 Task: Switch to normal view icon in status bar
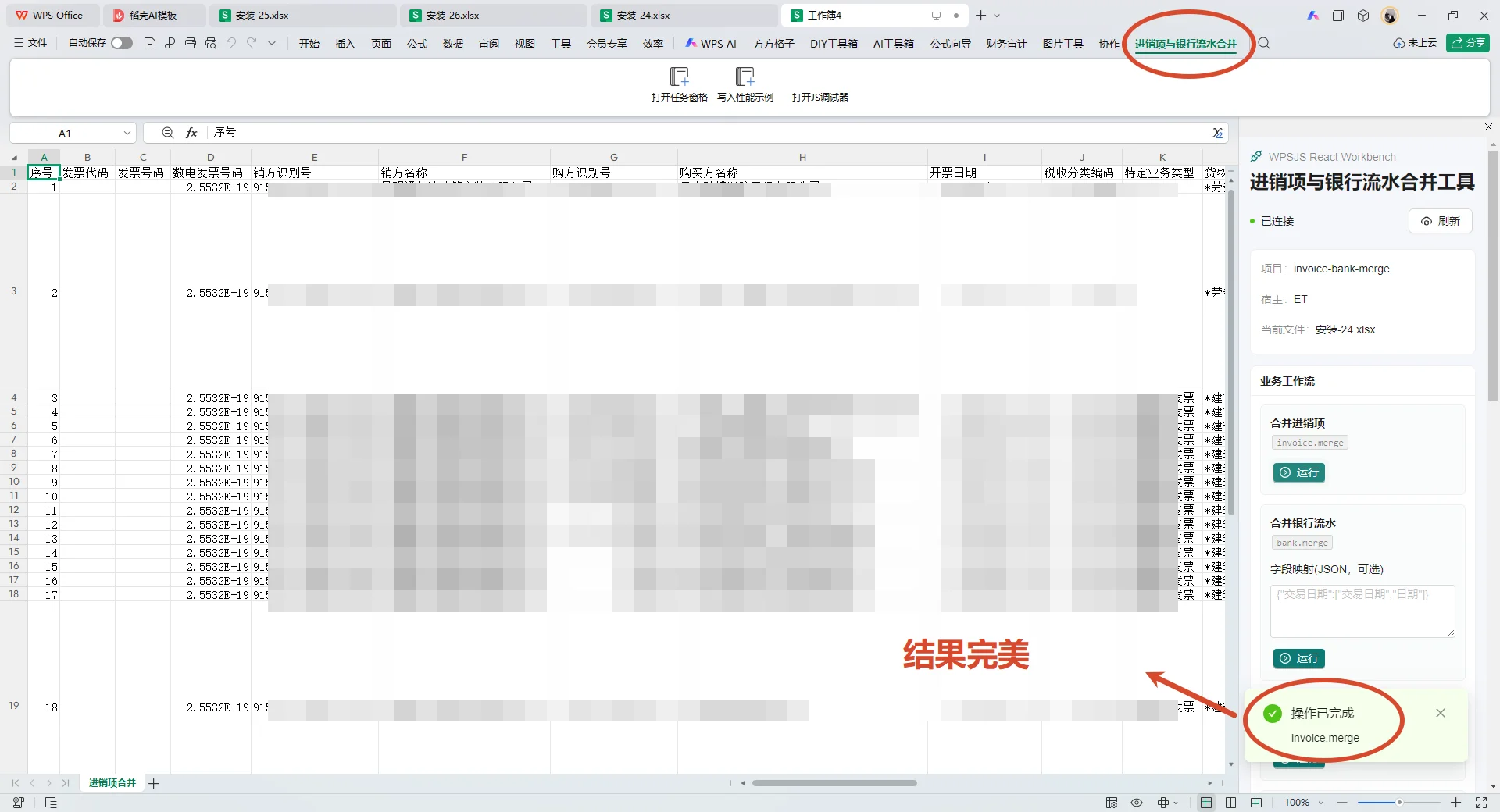(x=1206, y=803)
